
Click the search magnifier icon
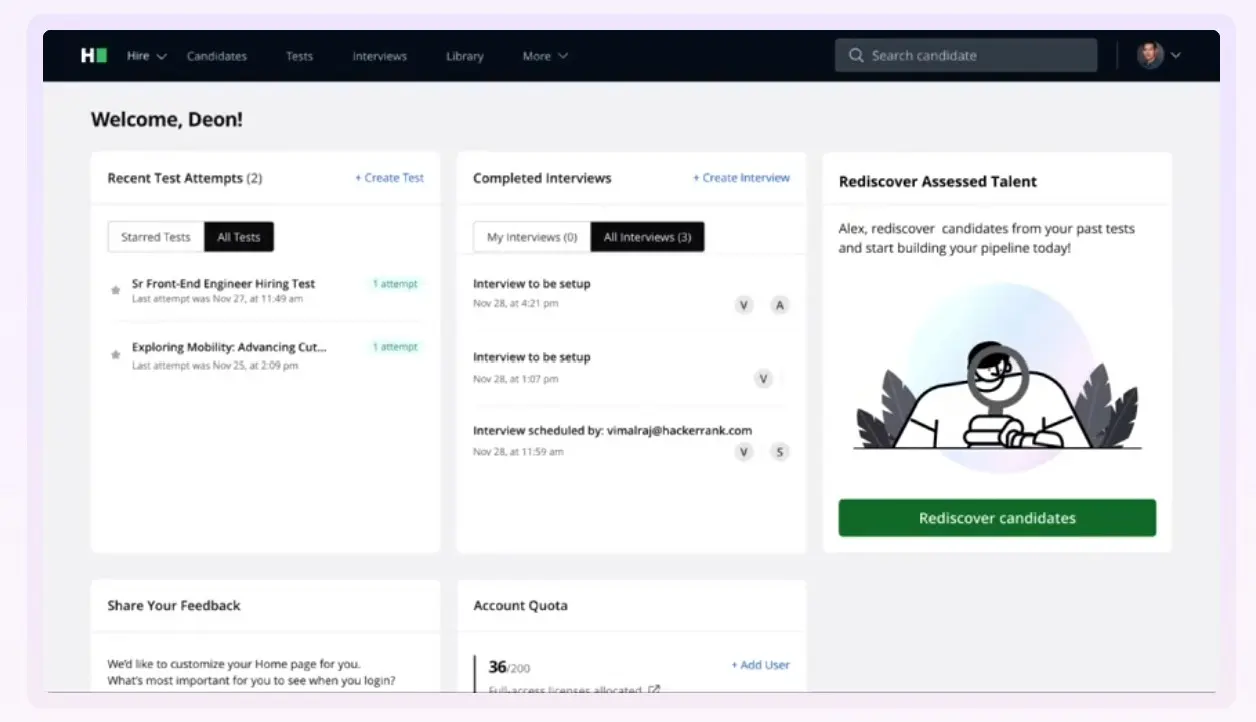point(856,56)
